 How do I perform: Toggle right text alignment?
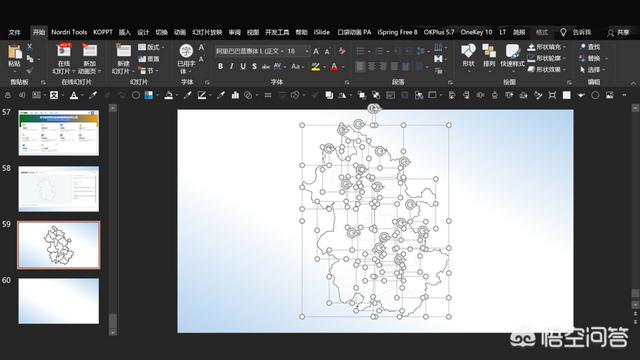pos(383,66)
